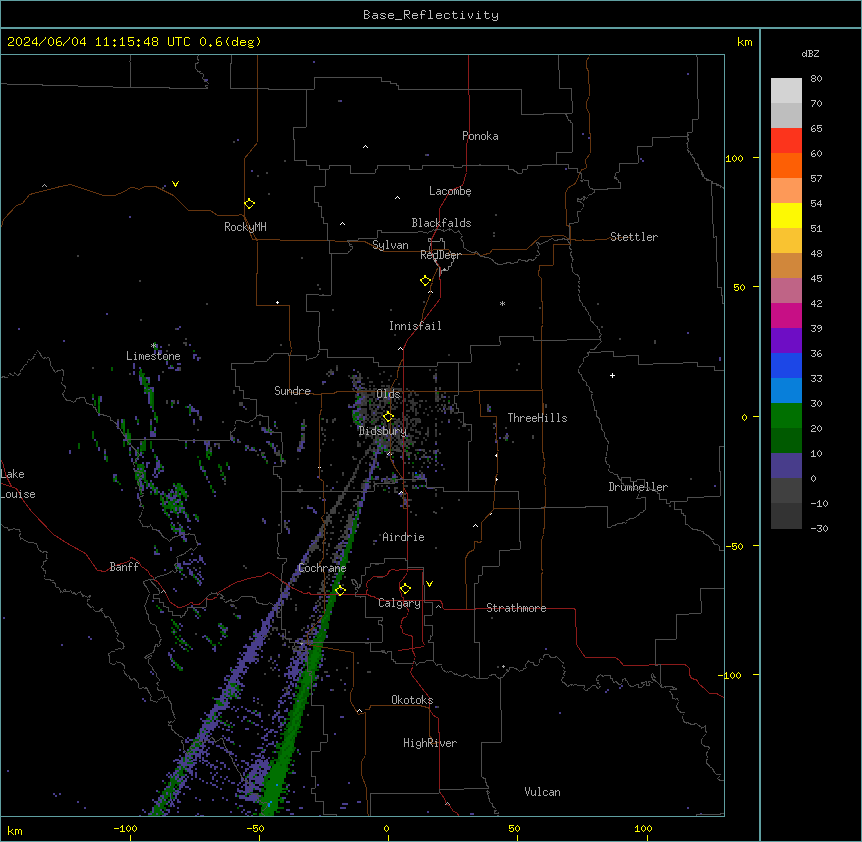
Task: Click the bright green 20–30 dBZ swatch
Action: pyautogui.click(x=786, y=416)
